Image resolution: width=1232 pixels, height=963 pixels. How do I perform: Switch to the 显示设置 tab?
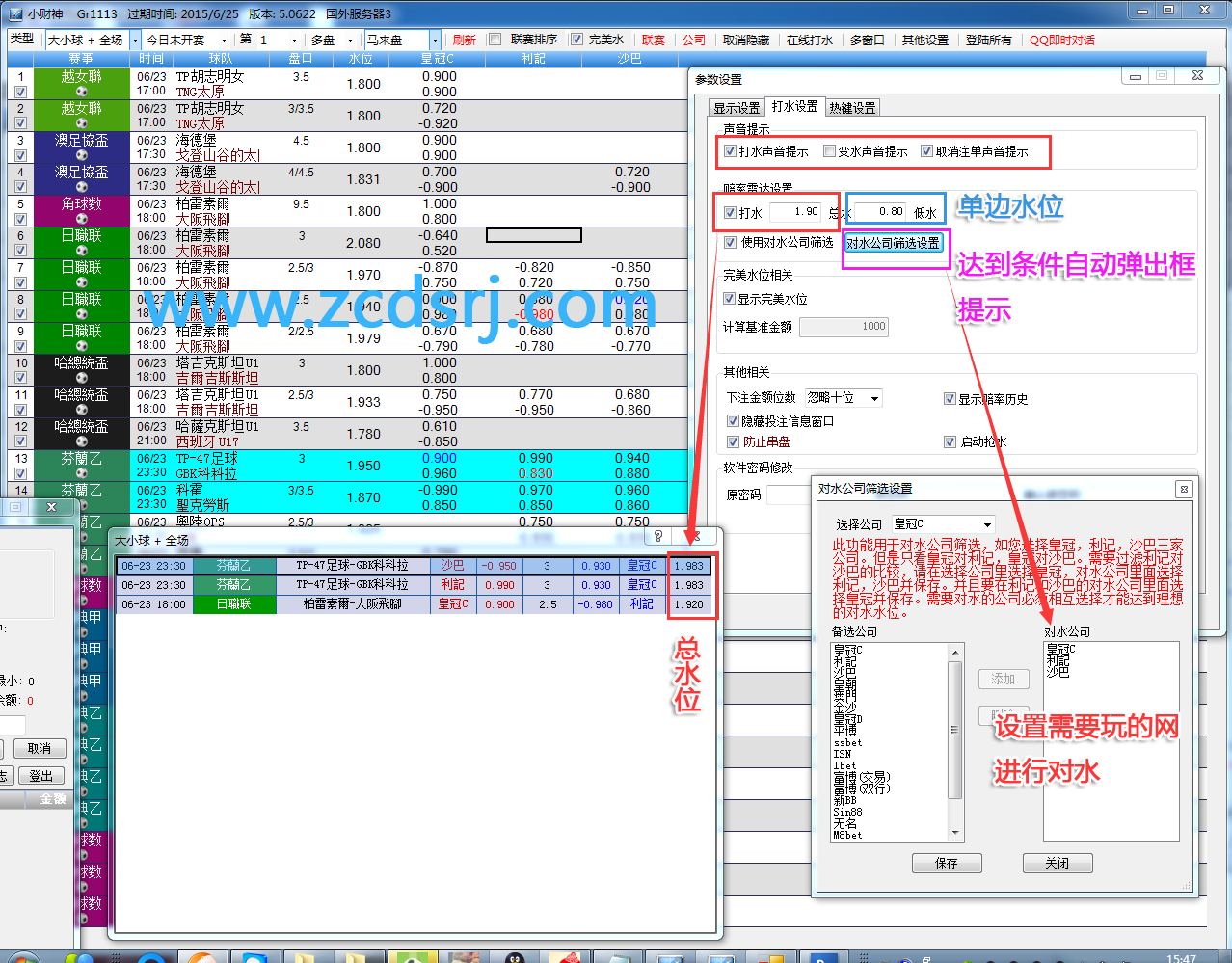click(737, 108)
